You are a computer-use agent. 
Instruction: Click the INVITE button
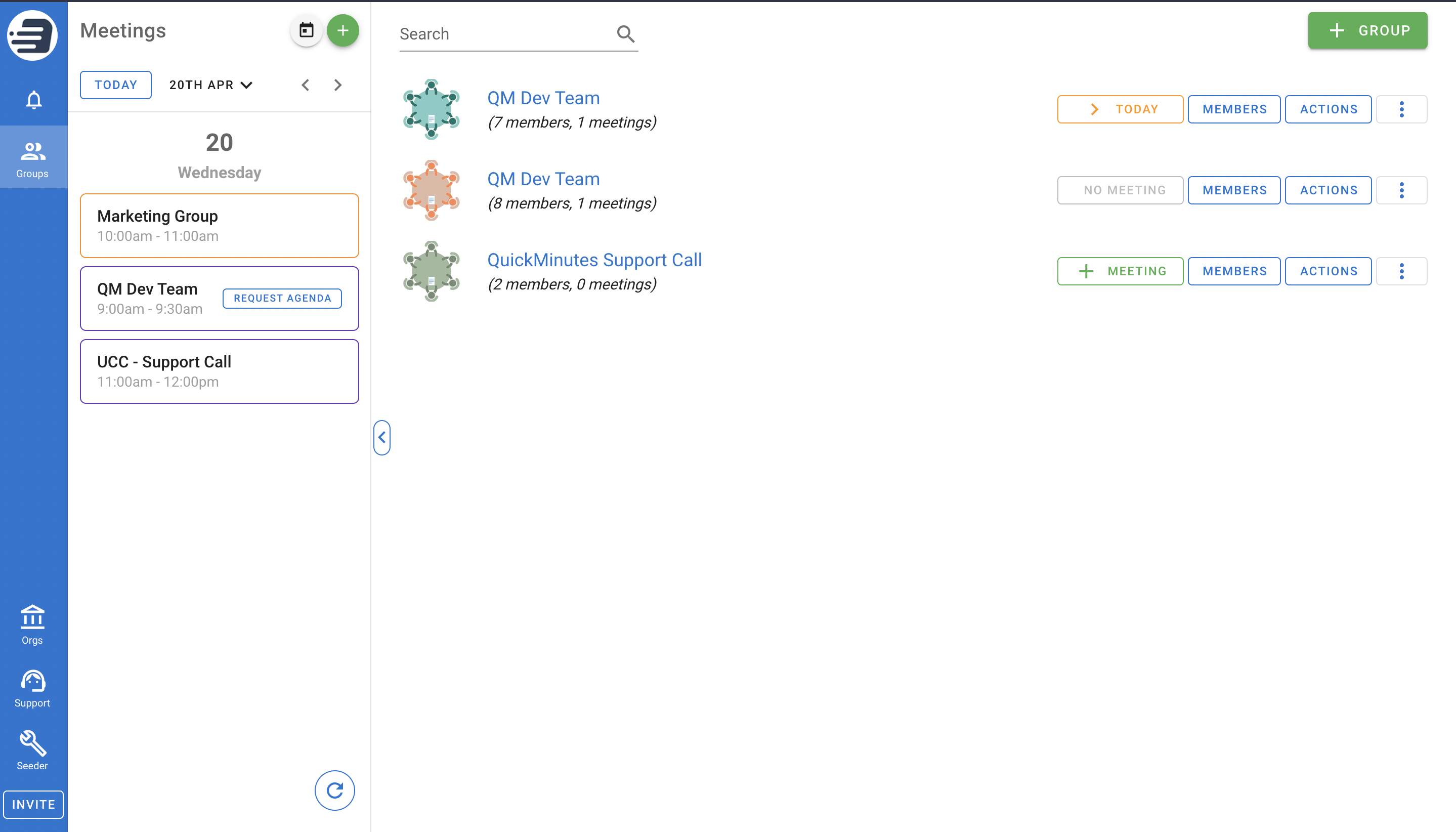[34, 804]
